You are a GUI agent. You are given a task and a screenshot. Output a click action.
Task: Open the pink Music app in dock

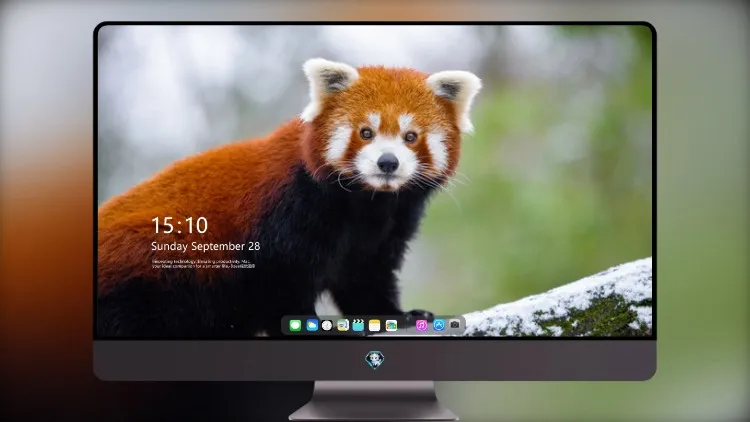(x=421, y=325)
